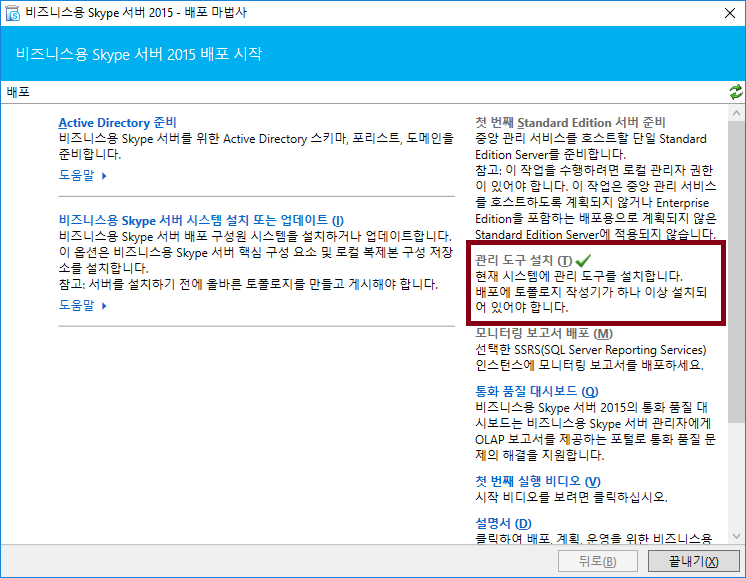Expand 도움말 under 서버 시스템 설치 section
This screenshot has width=746, height=578.
coord(82,305)
